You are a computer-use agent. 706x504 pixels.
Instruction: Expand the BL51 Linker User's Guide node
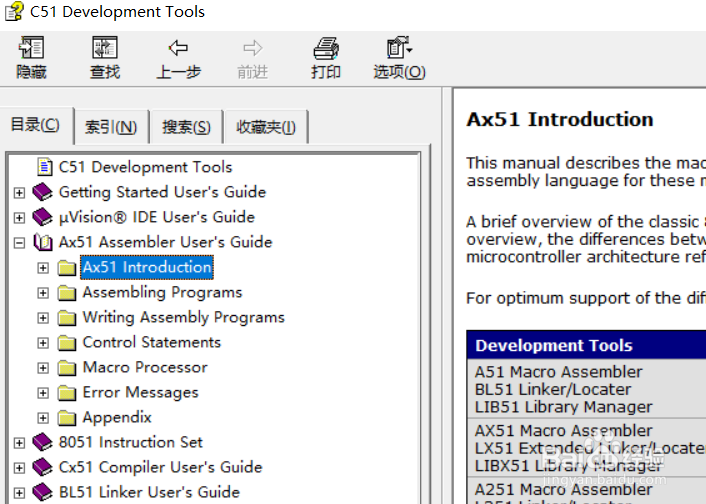[19, 493]
